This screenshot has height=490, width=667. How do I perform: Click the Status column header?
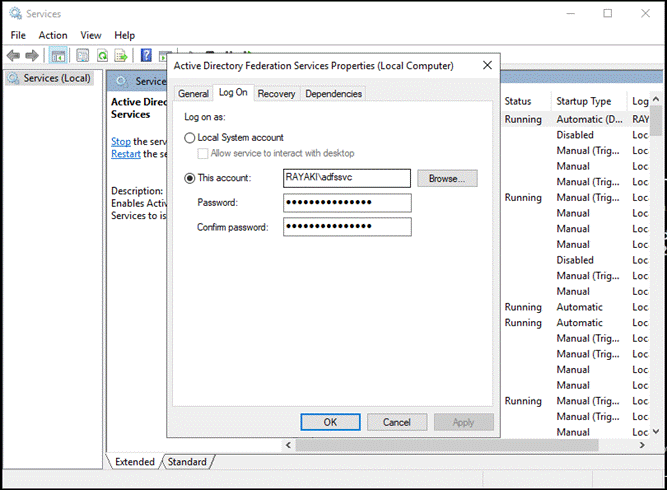[x=518, y=102]
